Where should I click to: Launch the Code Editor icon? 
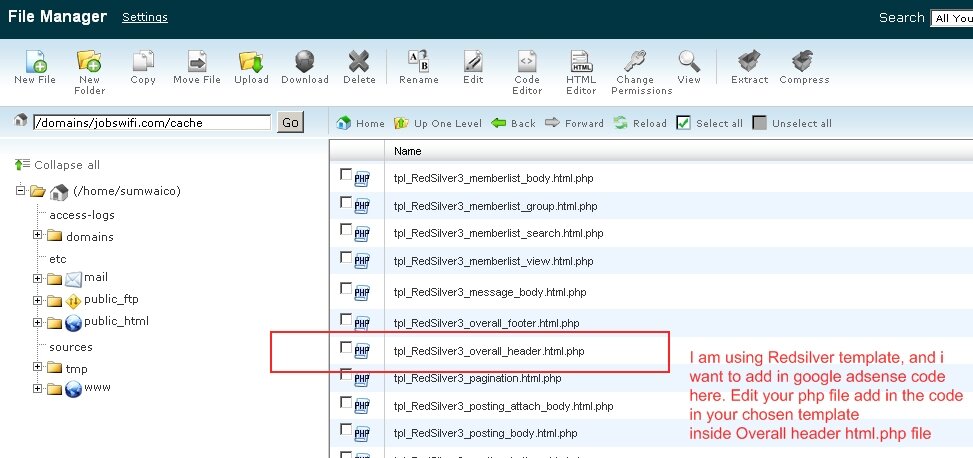click(527, 61)
